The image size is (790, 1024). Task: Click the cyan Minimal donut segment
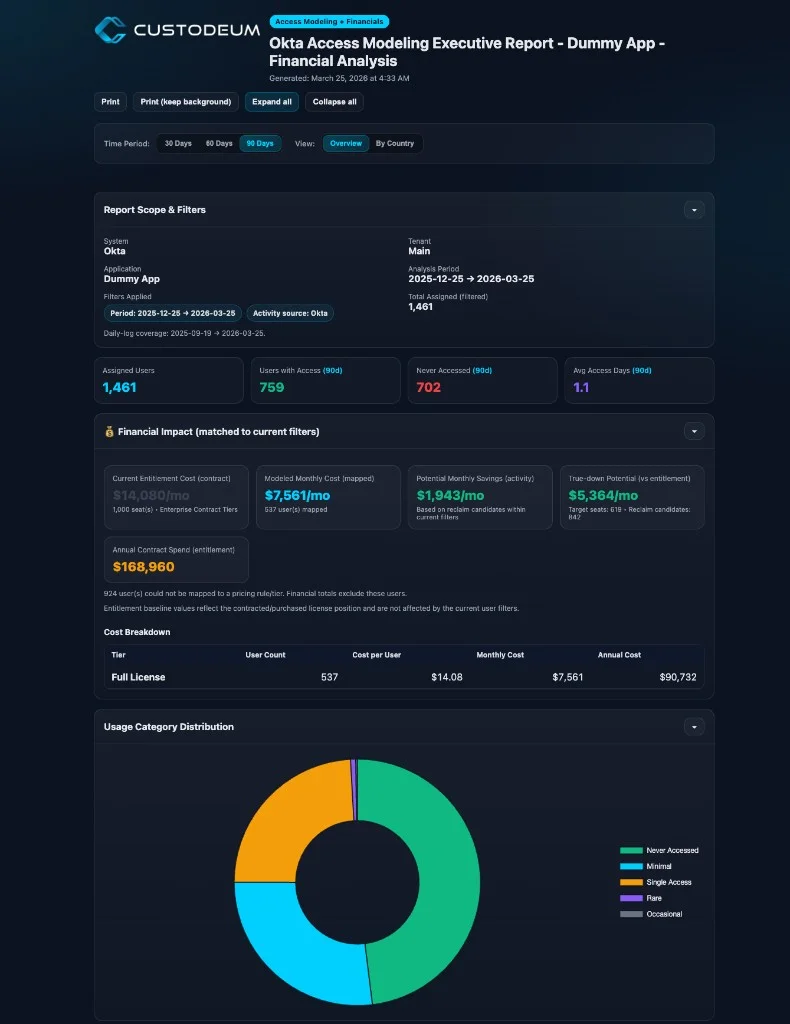(291, 947)
